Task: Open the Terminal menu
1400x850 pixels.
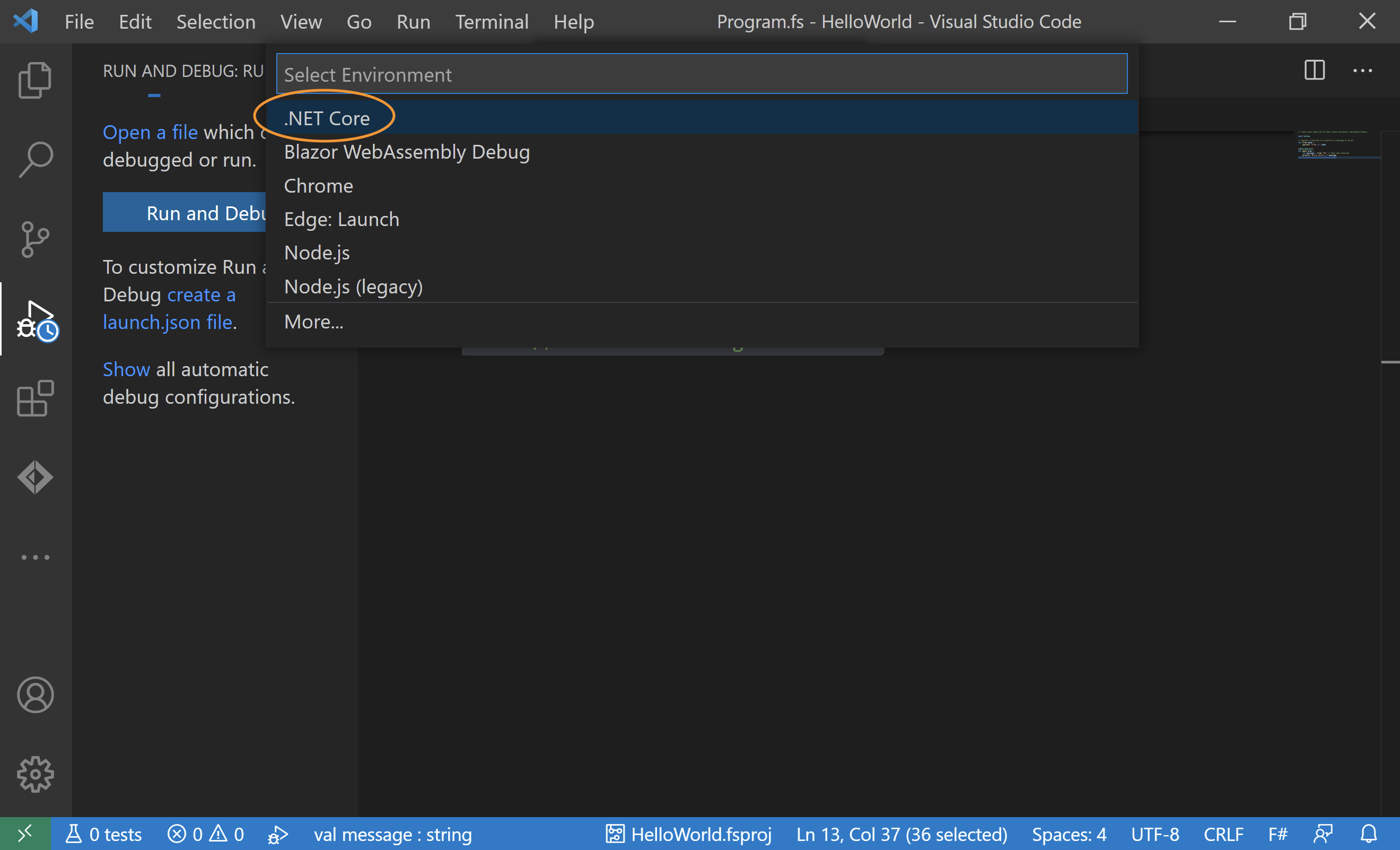Action: coord(492,22)
